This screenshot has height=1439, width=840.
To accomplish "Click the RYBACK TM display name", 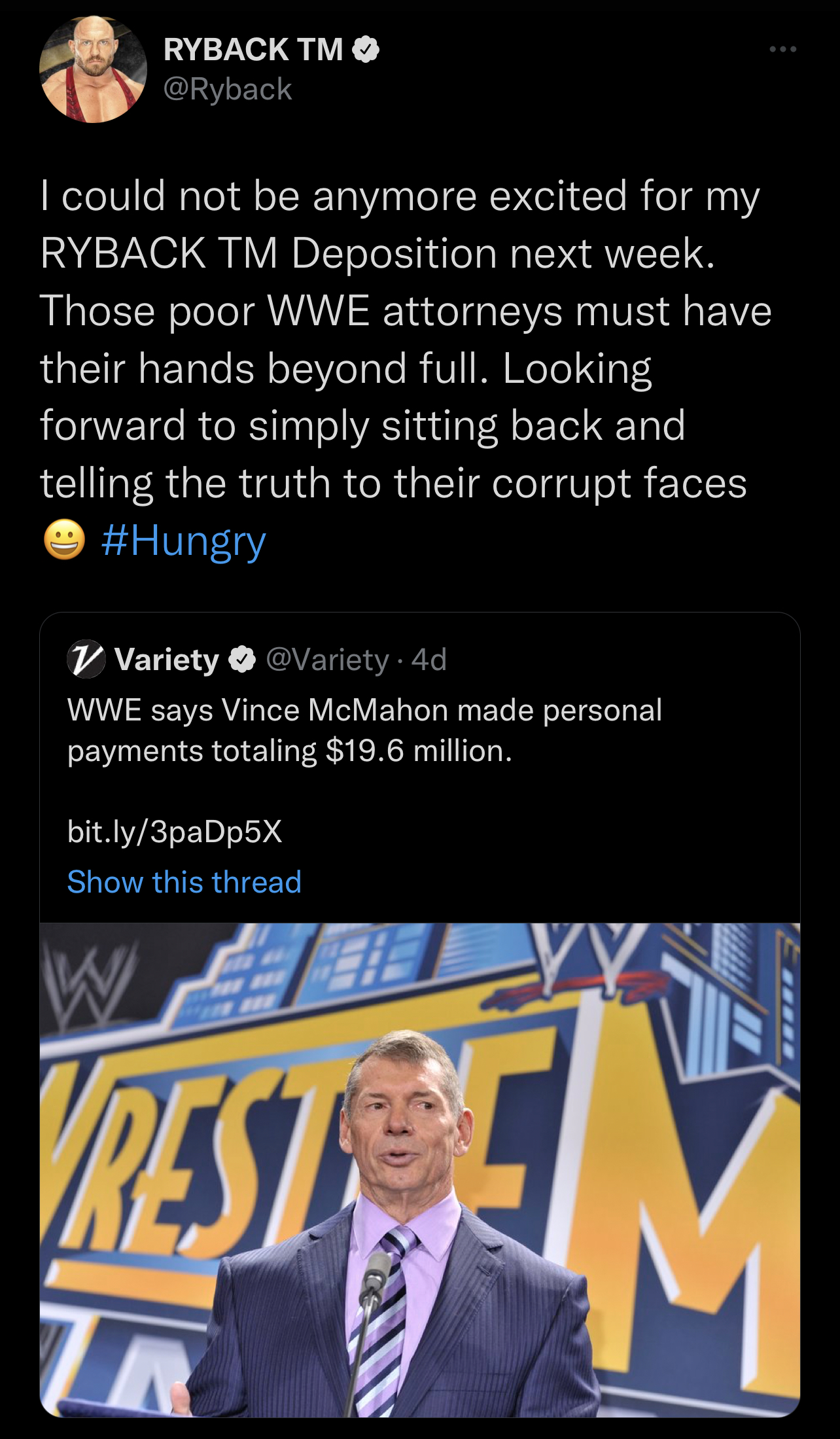I will [x=253, y=50].
